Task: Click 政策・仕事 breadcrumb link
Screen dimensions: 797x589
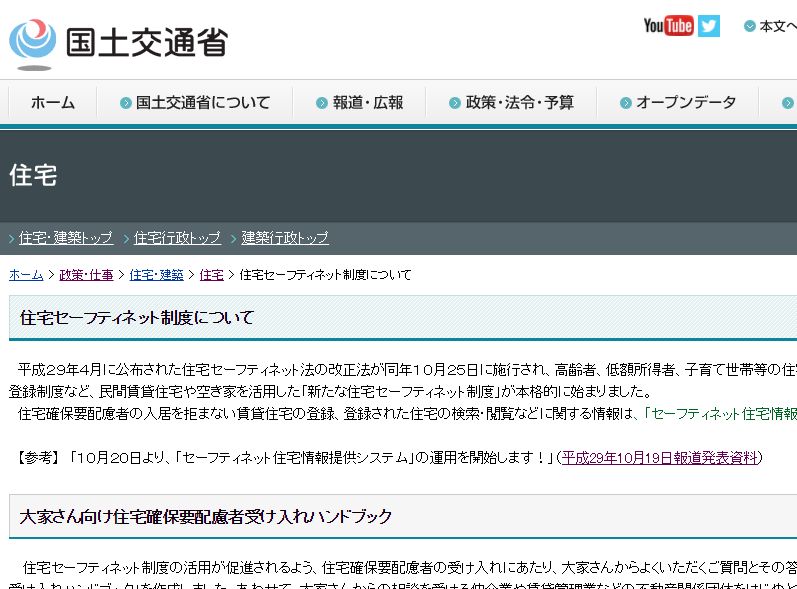Action: click(86, 274)
